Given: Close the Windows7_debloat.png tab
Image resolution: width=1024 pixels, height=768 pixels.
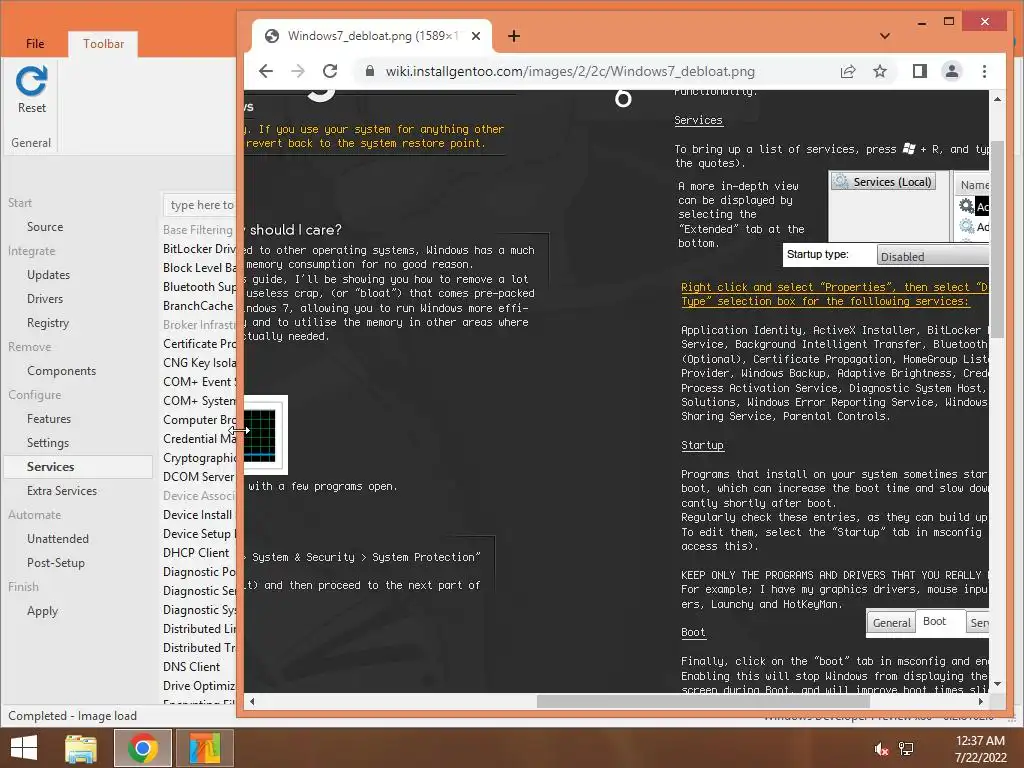Looking at the screenshot, I should [476, 36].
